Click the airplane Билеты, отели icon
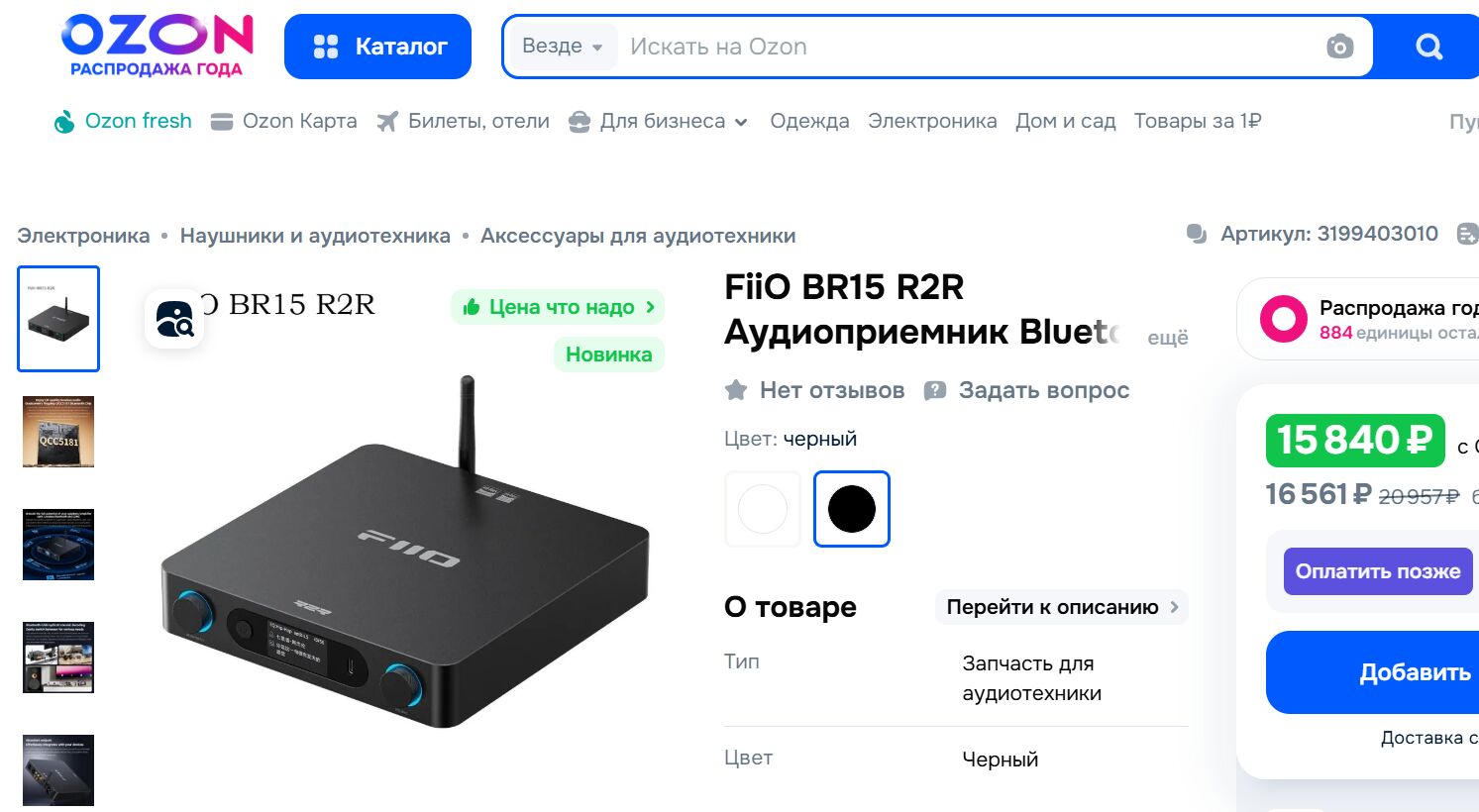 387,122
